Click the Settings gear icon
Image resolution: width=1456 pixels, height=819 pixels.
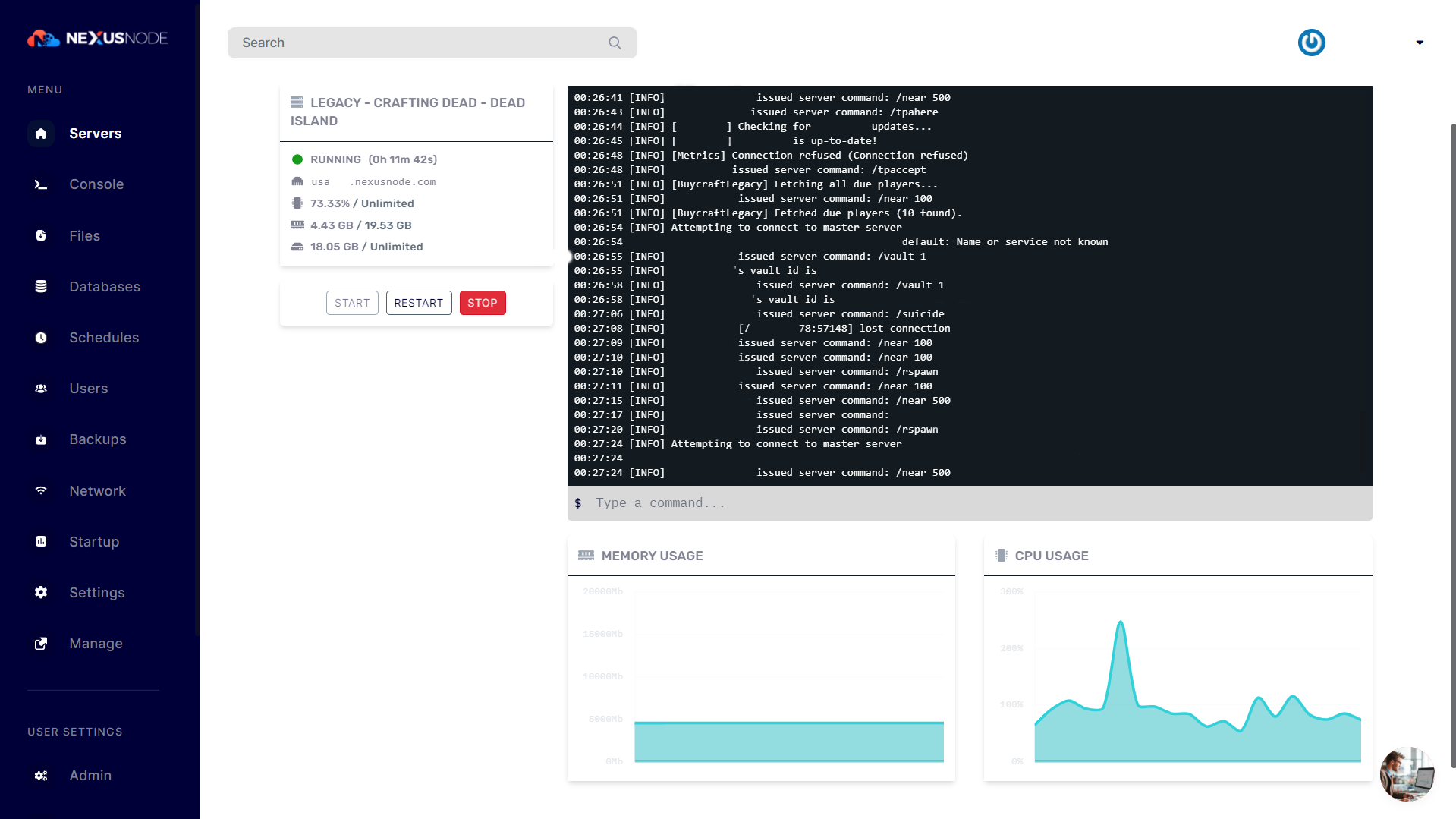(41, 593)
